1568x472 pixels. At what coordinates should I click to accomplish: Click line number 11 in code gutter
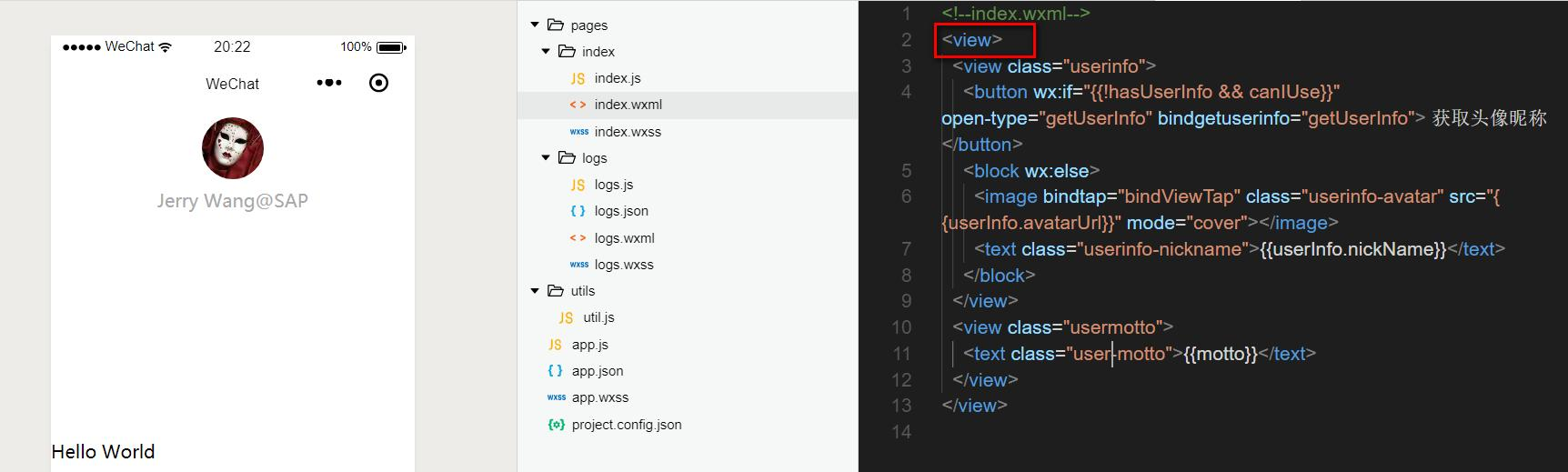tap(901, 354)
